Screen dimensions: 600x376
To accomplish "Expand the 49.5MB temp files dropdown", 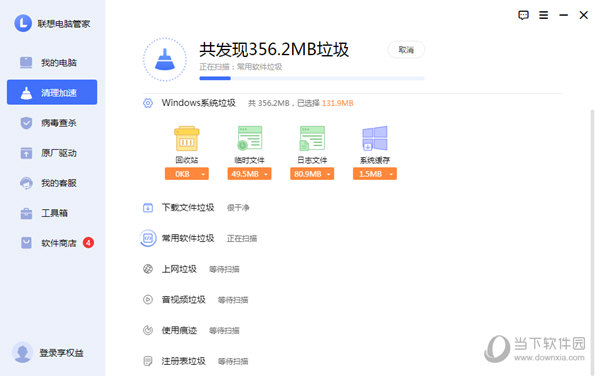I will (x=249, y=174).
